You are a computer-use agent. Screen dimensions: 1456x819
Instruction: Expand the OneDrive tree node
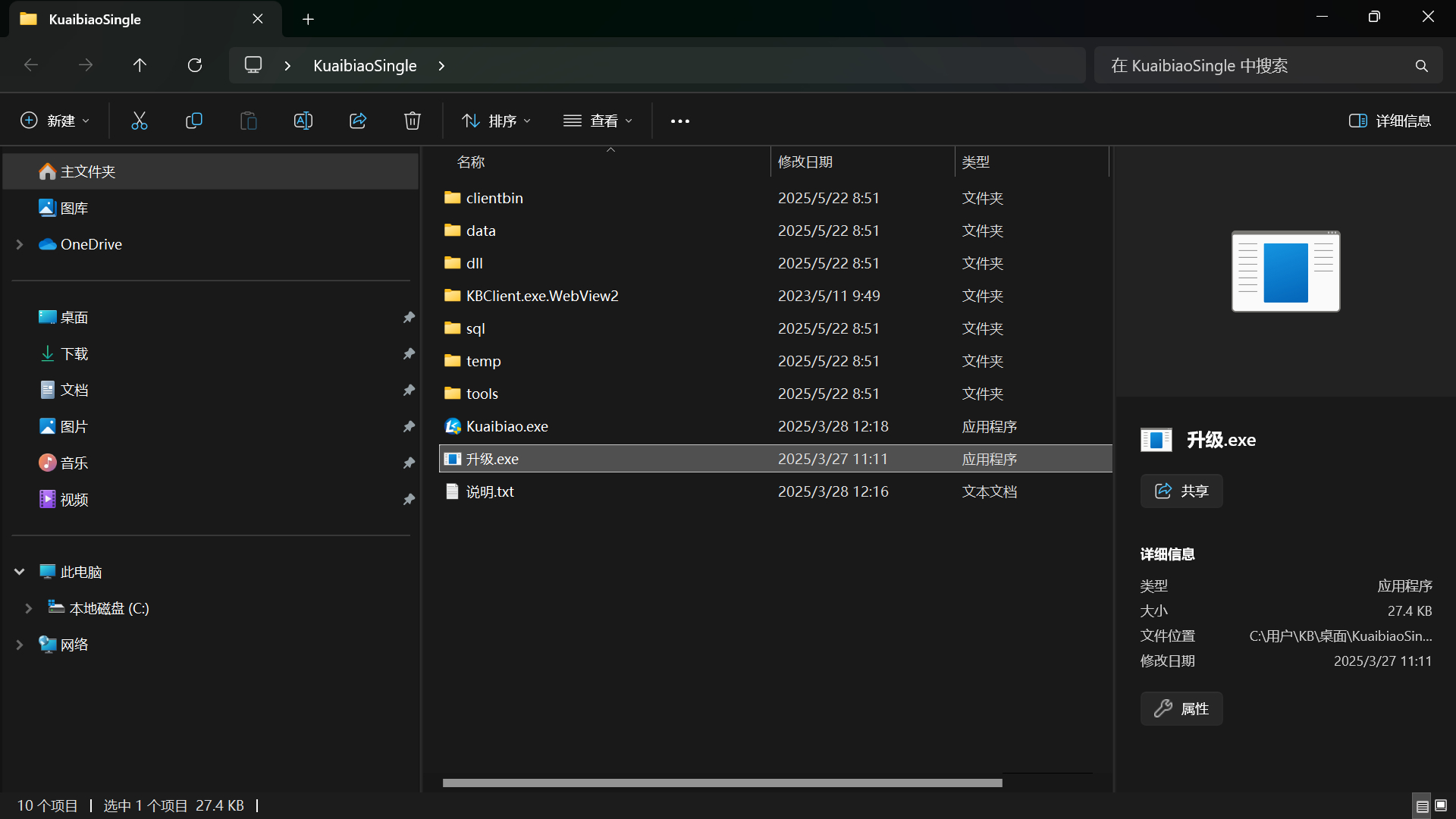(20, 244)
